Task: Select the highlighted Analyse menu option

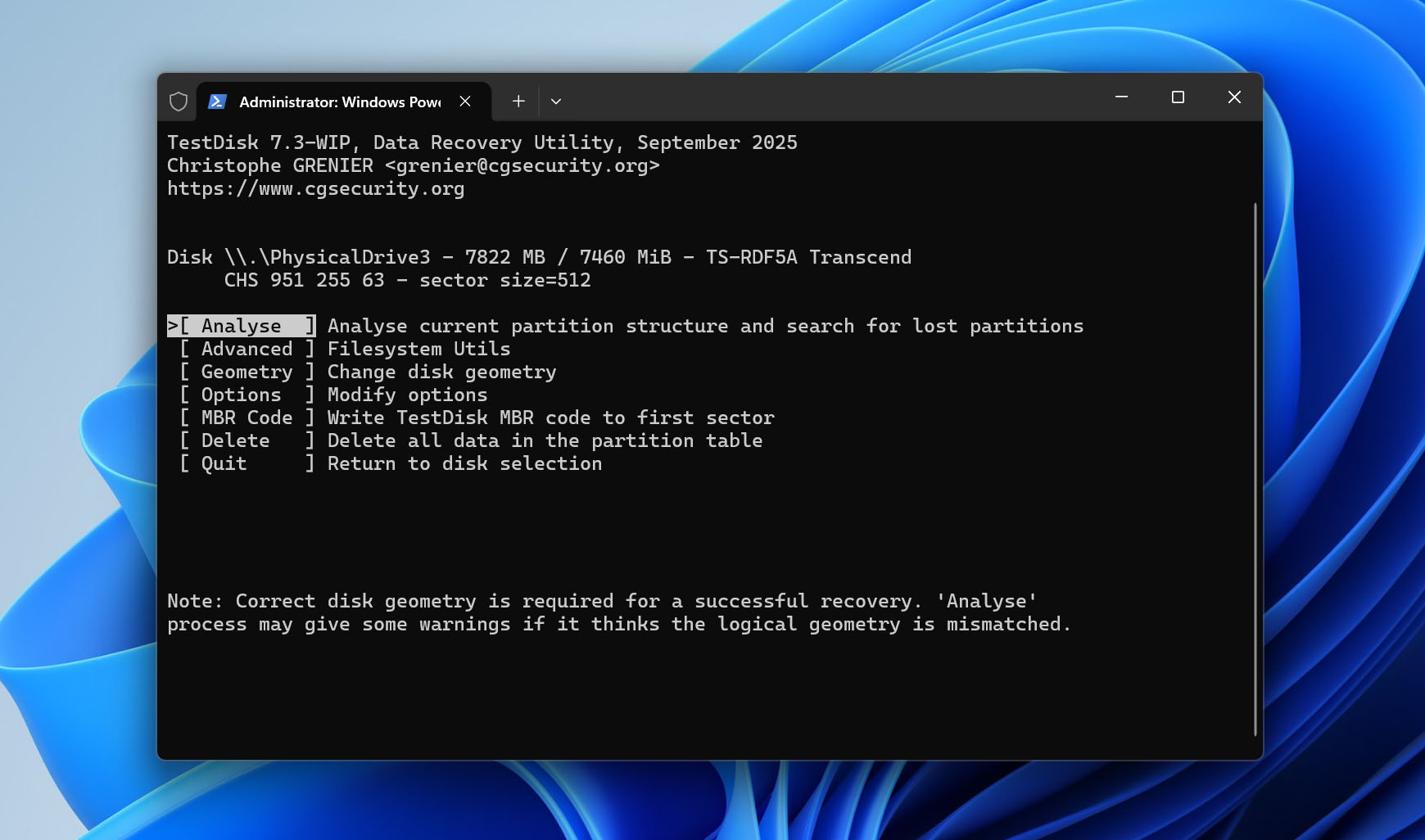Action: tap(242, 326)
